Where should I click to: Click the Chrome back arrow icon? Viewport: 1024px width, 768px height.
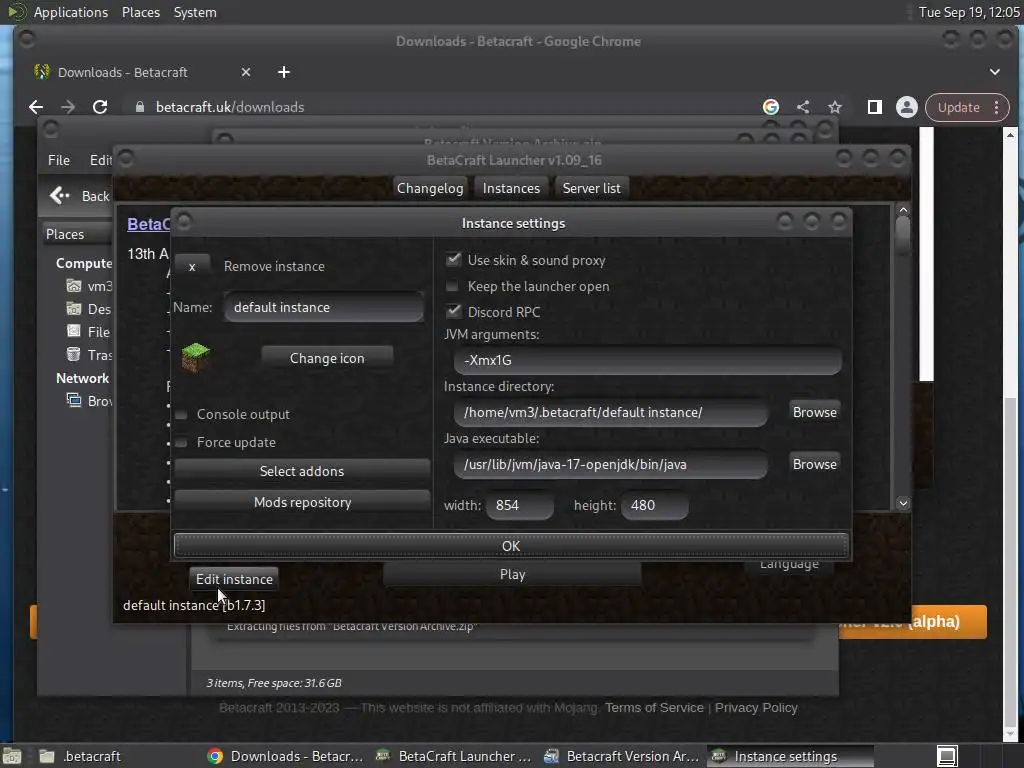pos(36,107)
